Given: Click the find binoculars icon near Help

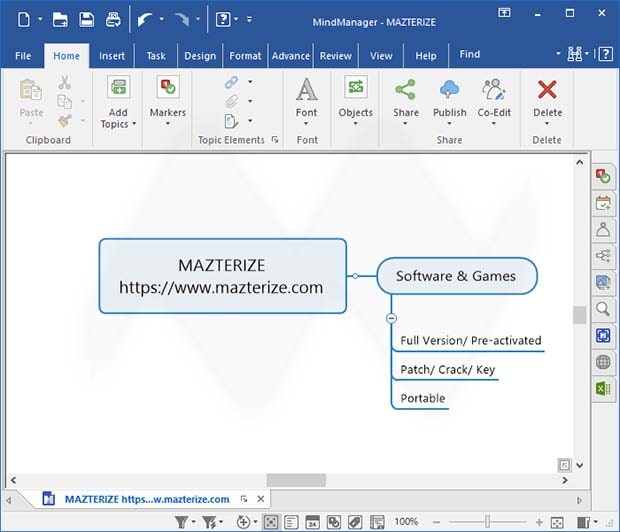Looking at the screenshot, I should (575, 54).
